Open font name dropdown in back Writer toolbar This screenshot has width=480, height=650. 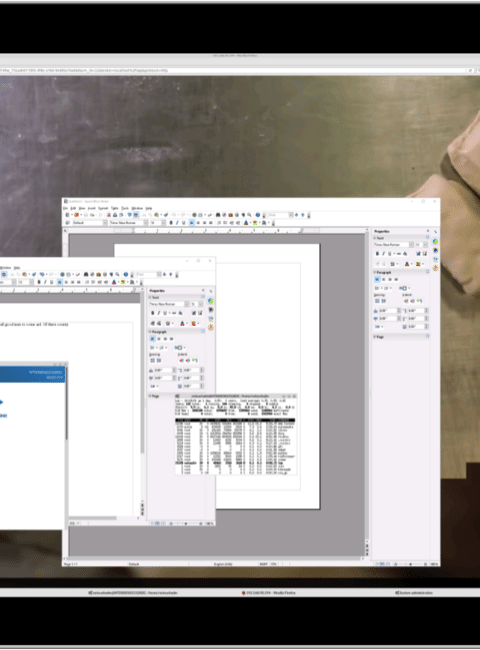(x=145, y=223)
